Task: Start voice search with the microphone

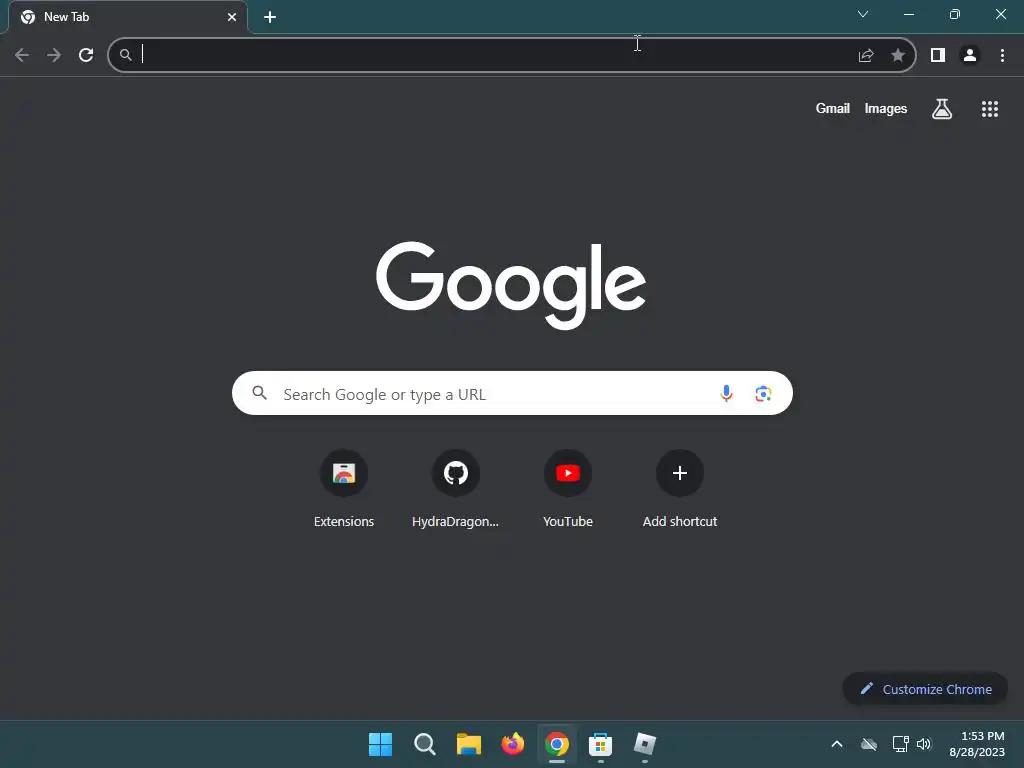Action: tap(726, 393)
